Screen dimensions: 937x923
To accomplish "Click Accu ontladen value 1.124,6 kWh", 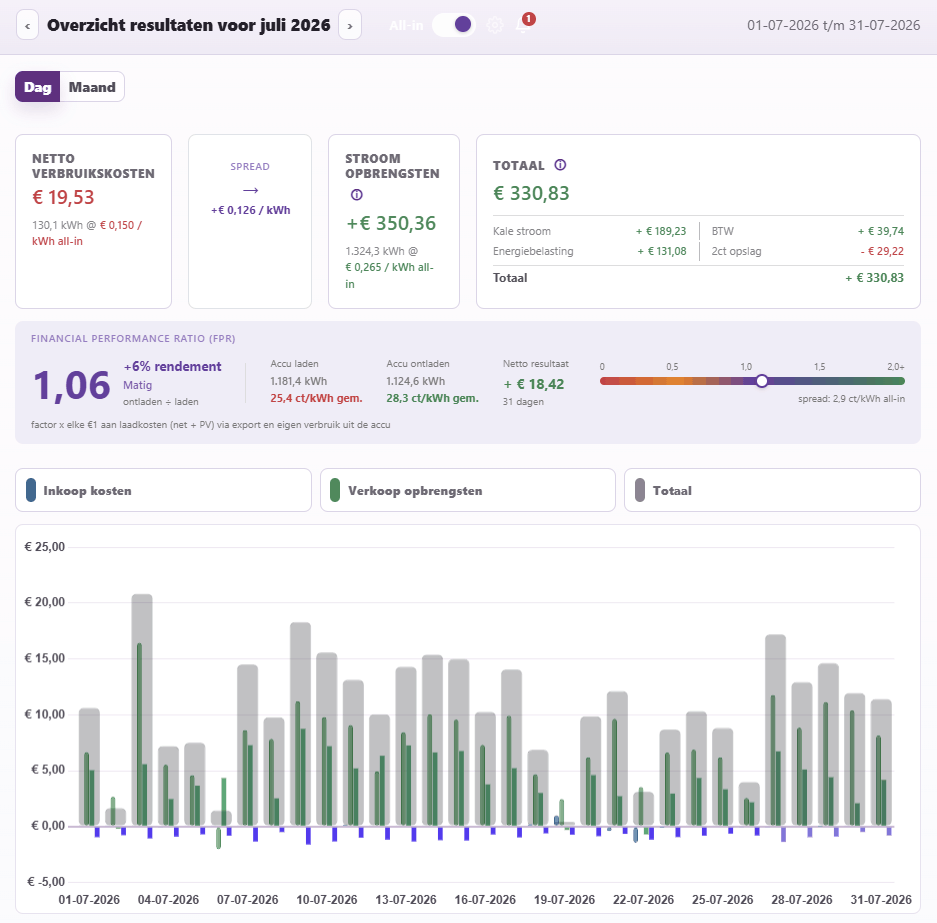I will point(415,381).
